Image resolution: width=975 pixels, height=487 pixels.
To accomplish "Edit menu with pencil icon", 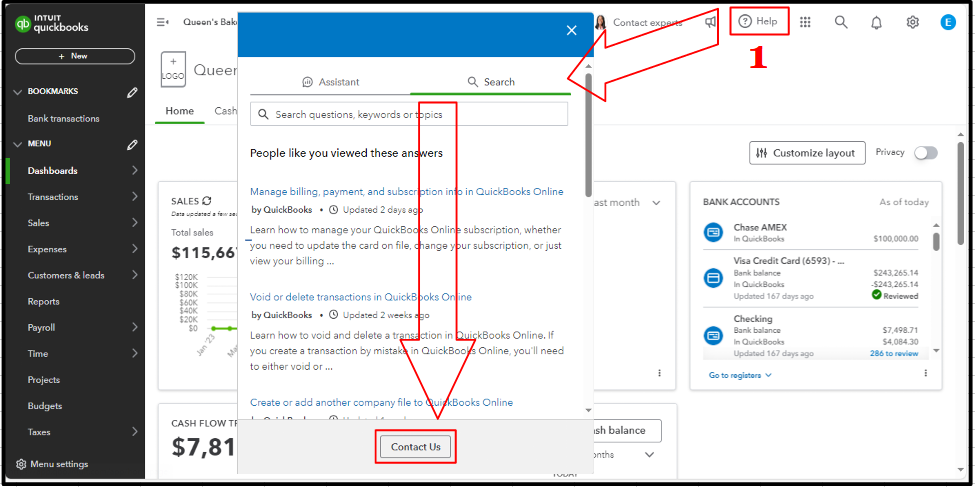I will click(132, 145).
